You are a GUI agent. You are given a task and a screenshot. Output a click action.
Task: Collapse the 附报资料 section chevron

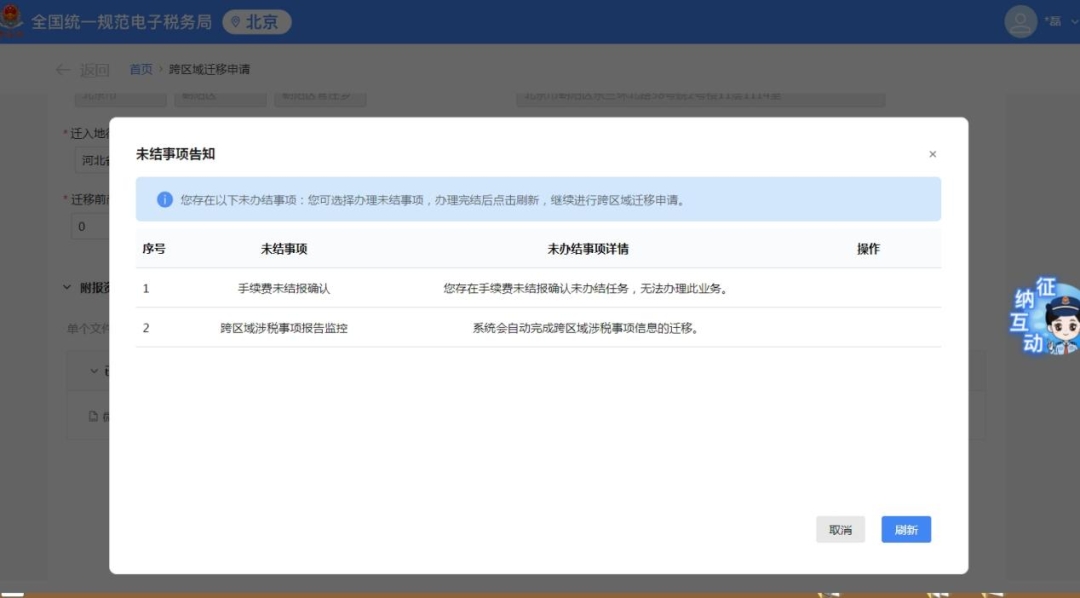pyautogui.click(x=67, y=288)
